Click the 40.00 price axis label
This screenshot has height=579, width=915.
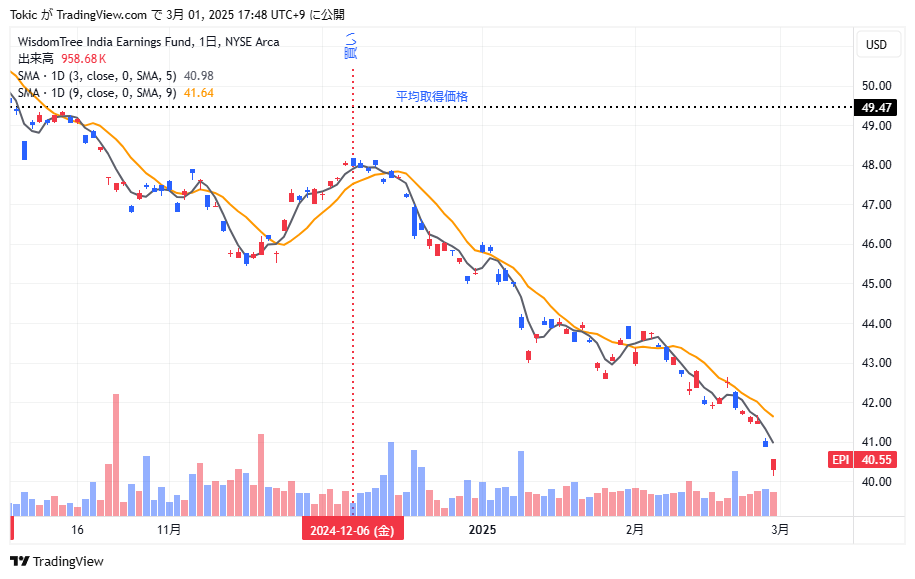pos(876,482)
